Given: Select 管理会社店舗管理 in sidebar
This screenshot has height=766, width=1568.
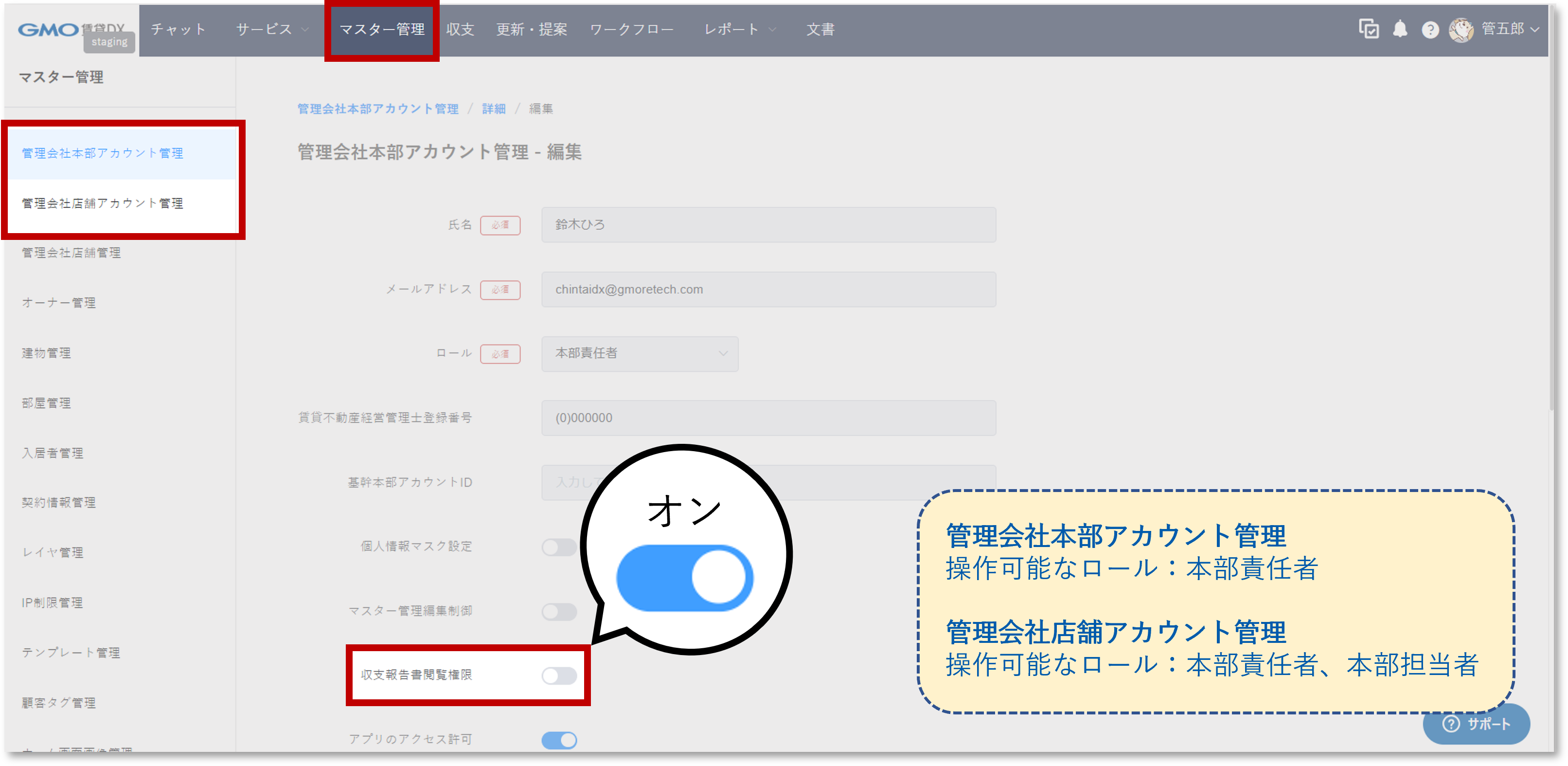Looking at the screenshot, I should pyautogui.click(x=71, y=253).
